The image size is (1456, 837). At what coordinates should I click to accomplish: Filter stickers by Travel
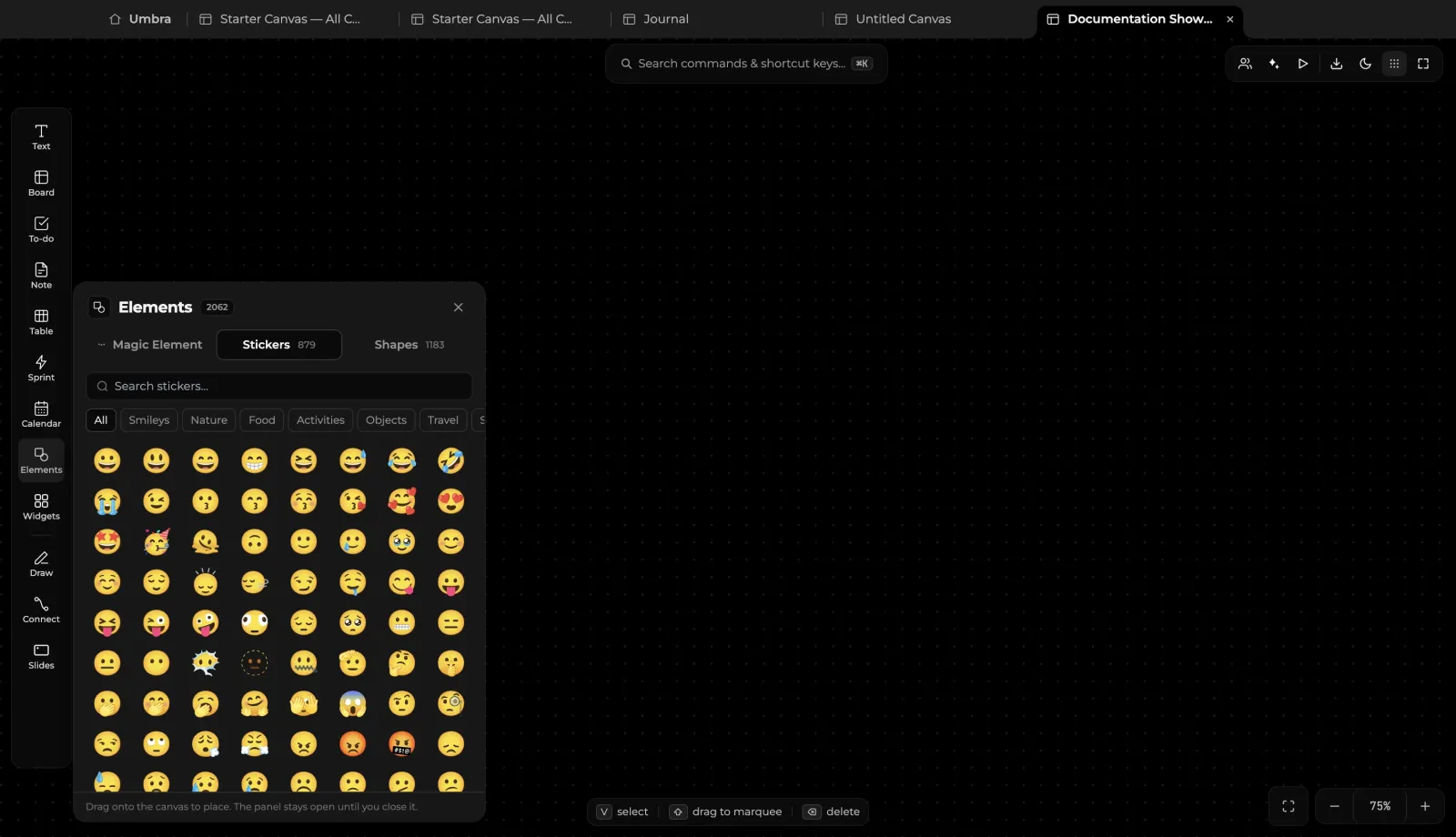click(443, 420)
